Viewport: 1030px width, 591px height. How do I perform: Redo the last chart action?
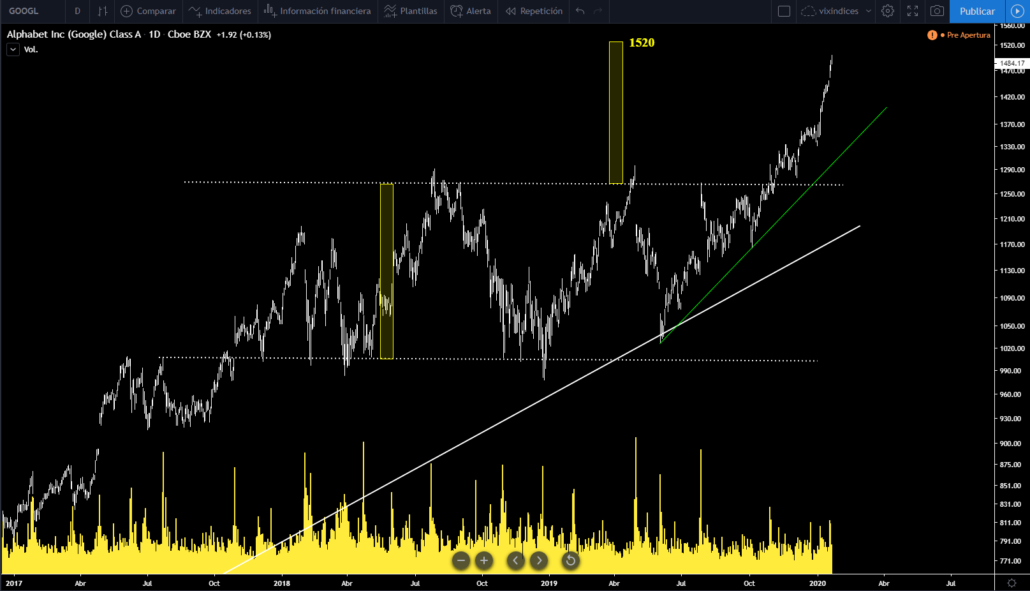[x=598, y=11]
